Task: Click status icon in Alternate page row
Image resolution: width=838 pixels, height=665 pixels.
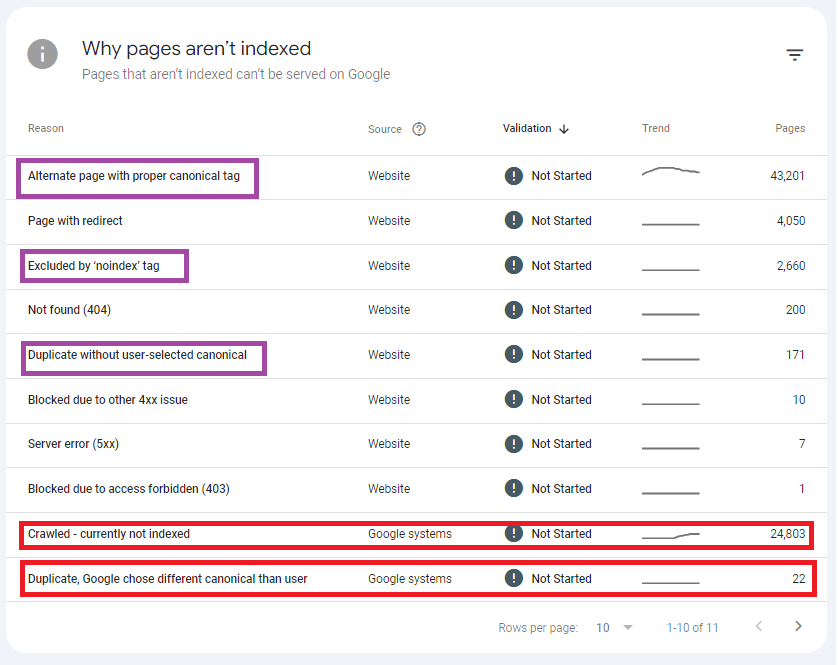Action: 514,176
